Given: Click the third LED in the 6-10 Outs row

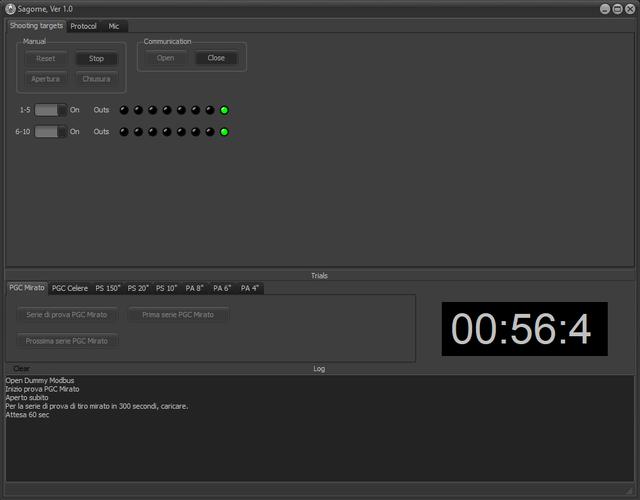Looking at the screenshot, I should [x=153, y=132].
